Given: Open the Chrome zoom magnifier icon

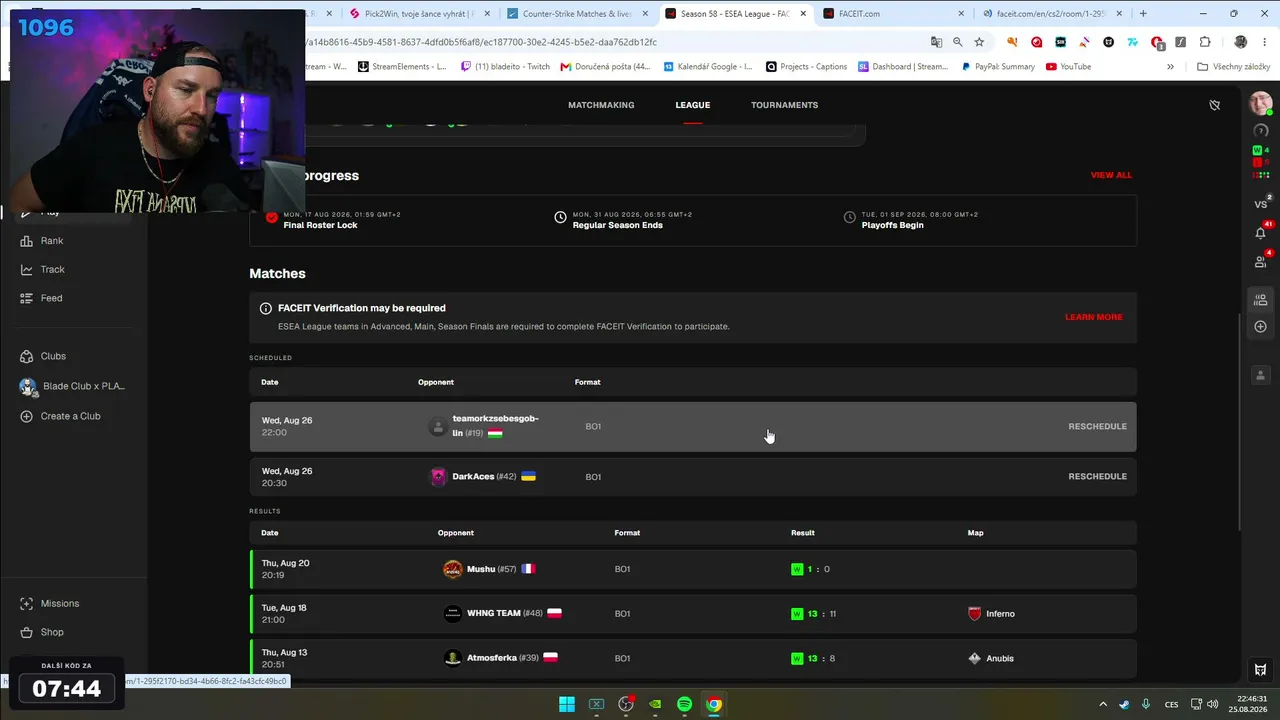Looking at the screenshot, I should [958, 42].
